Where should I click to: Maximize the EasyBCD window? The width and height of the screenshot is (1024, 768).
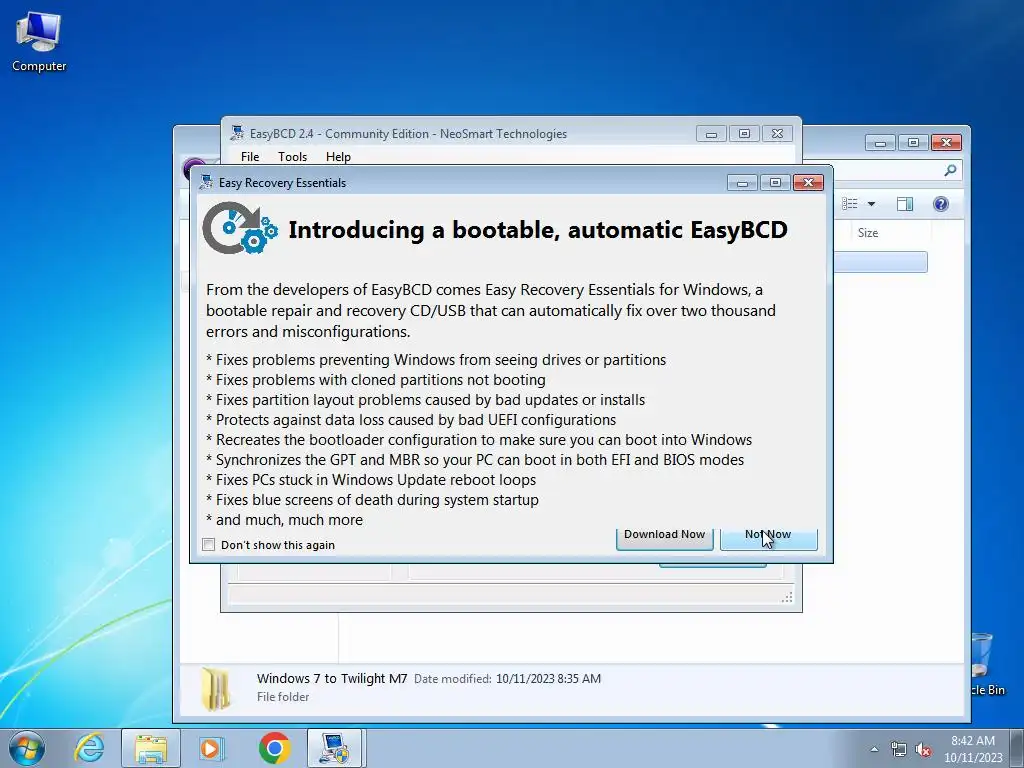point(744,134)
